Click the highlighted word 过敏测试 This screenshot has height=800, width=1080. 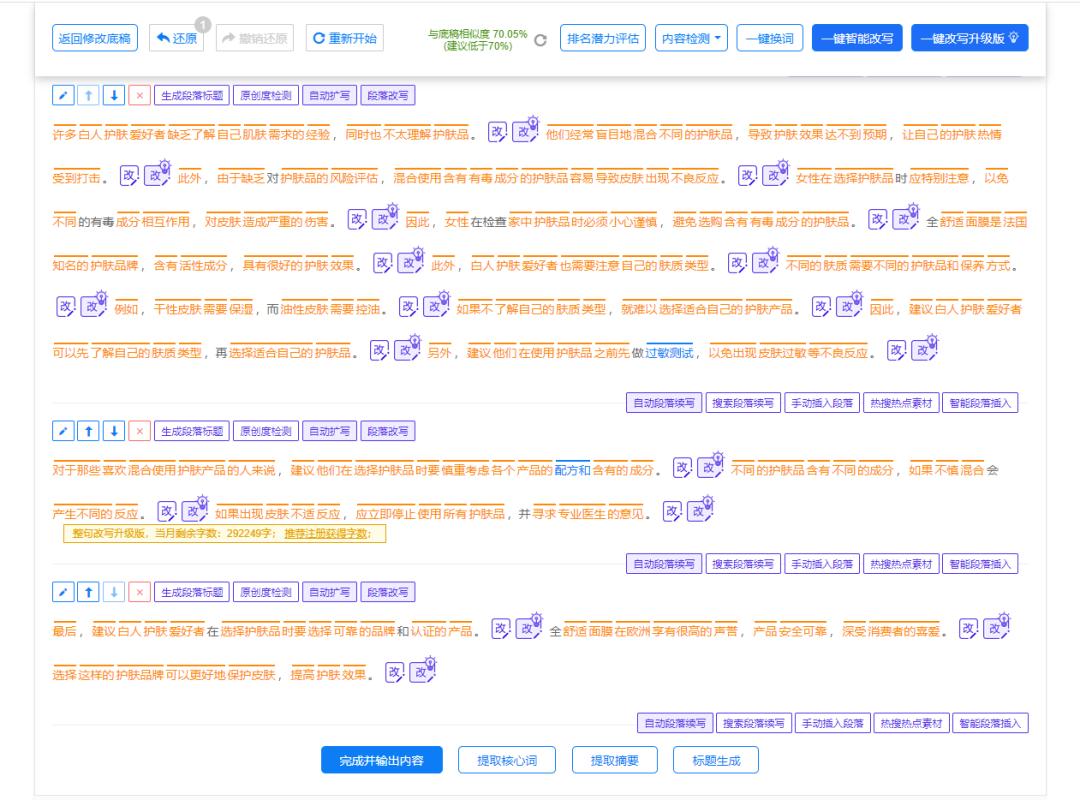[669, 353]
